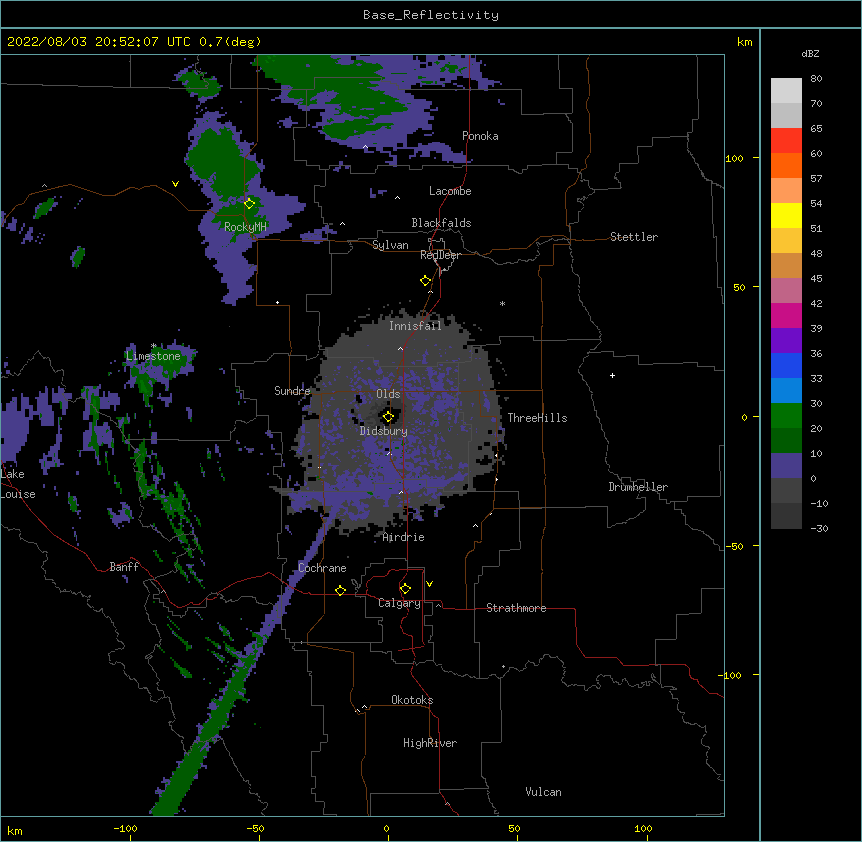Click the yellow diamond marker below Cochrane
The height and width of the screenshot is (842, 862).
click(x=340, y=590)
